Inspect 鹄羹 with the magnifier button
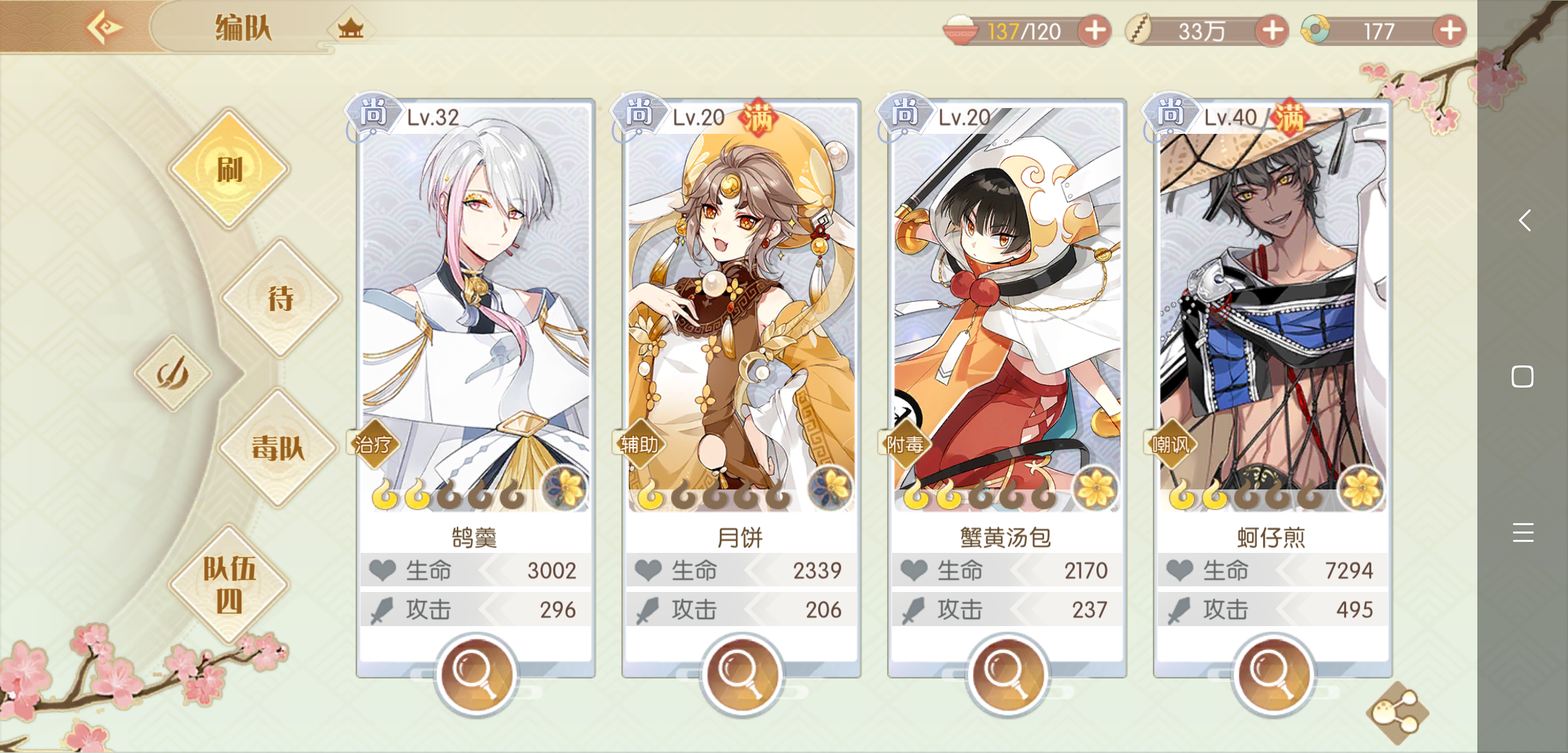 [x=476, y=674]
